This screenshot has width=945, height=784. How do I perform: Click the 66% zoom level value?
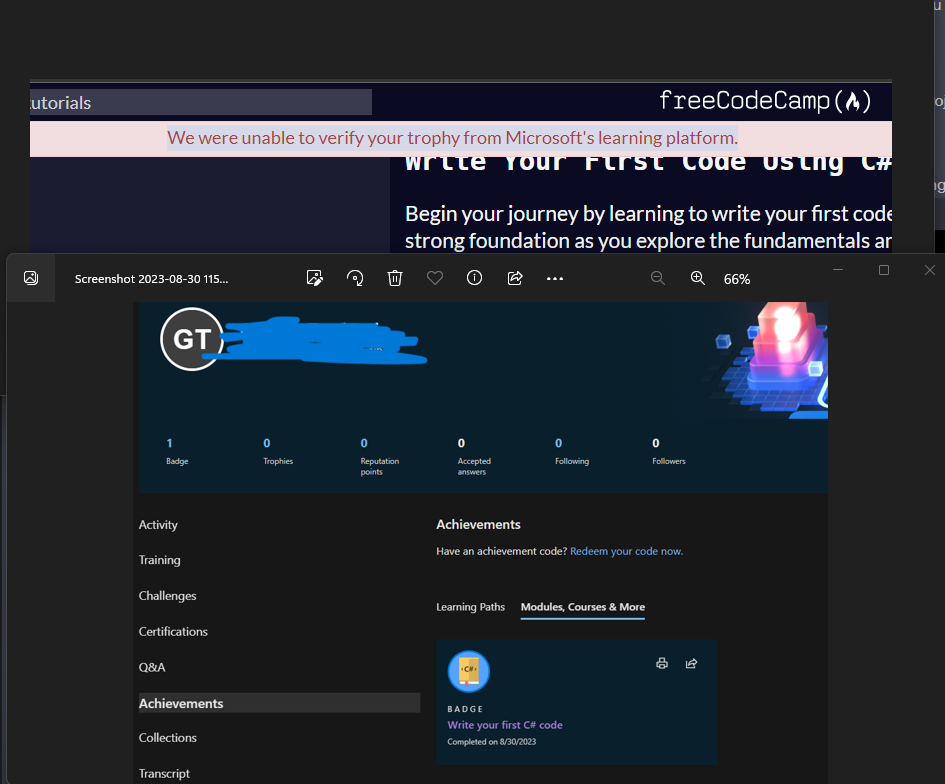[736, 279]
